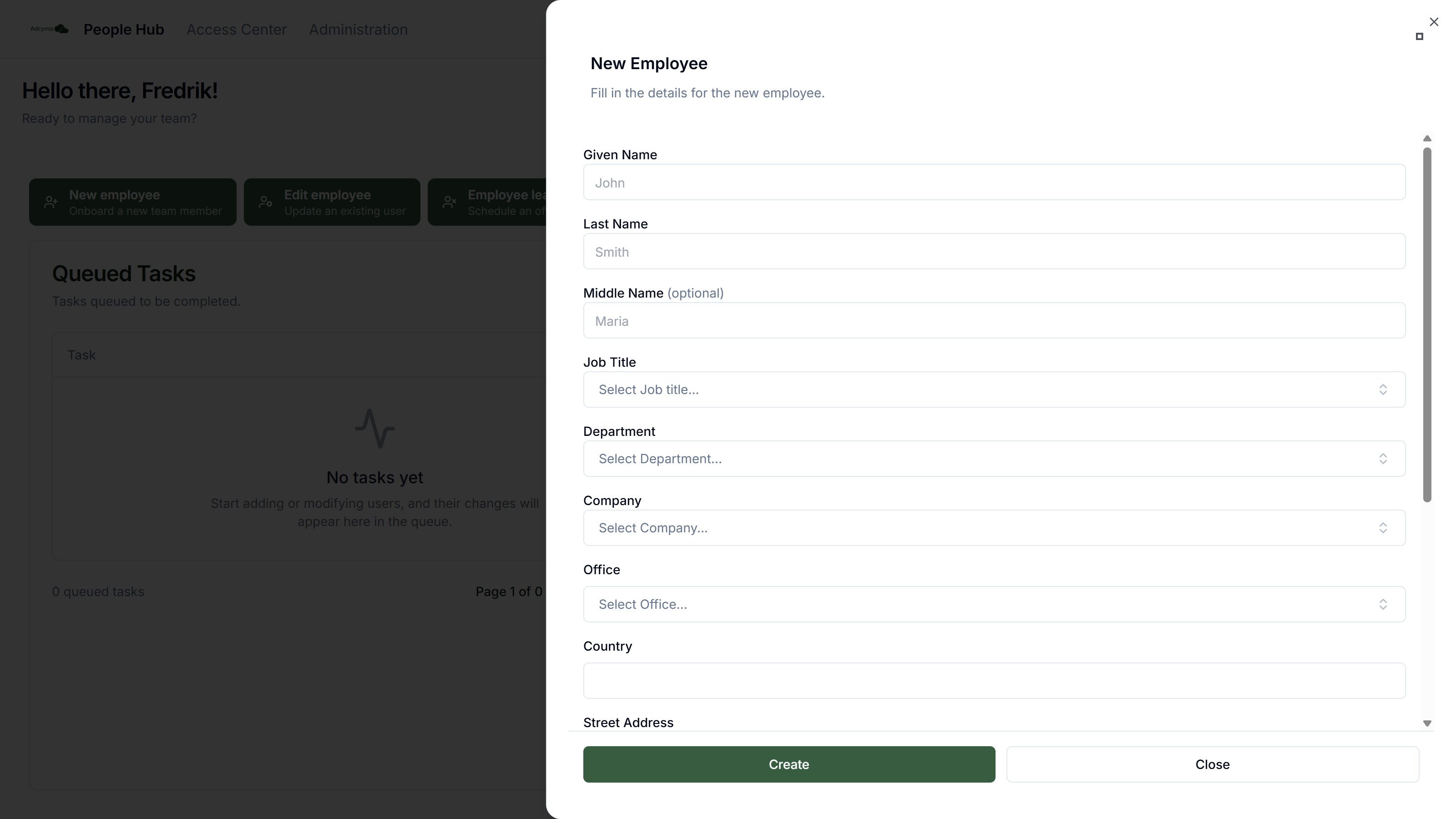Click the small square expand icon
The image size is (1456, 819).
tap(1419, 37)
